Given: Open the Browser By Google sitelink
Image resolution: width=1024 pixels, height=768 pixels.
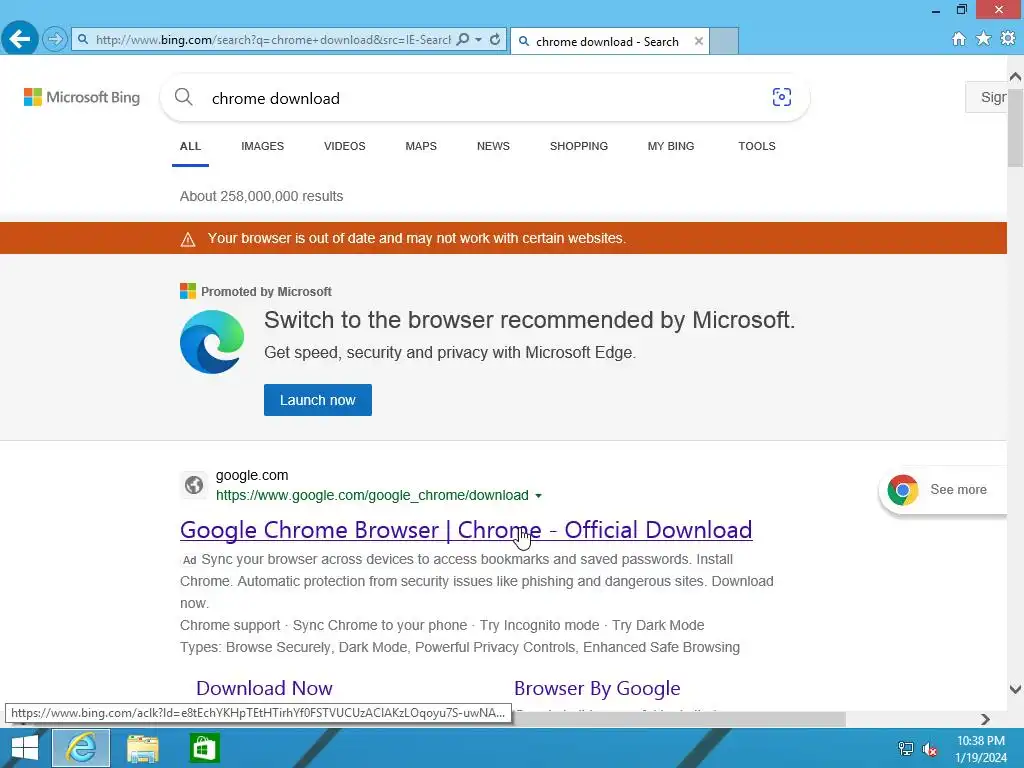Looking at the screenshot, I should pos(597,688).
